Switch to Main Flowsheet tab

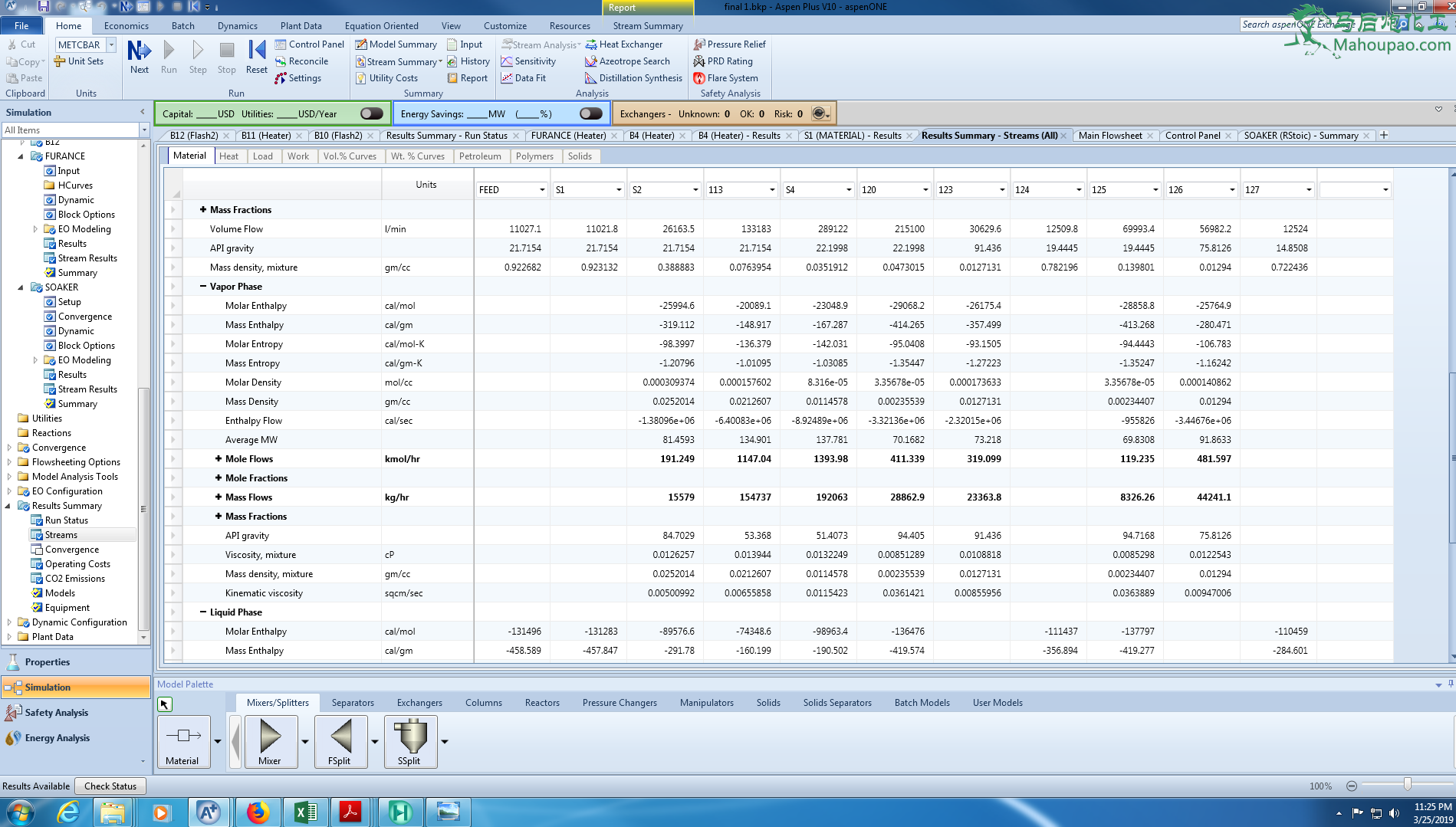pyautogui.click(x=1109, y=136)
